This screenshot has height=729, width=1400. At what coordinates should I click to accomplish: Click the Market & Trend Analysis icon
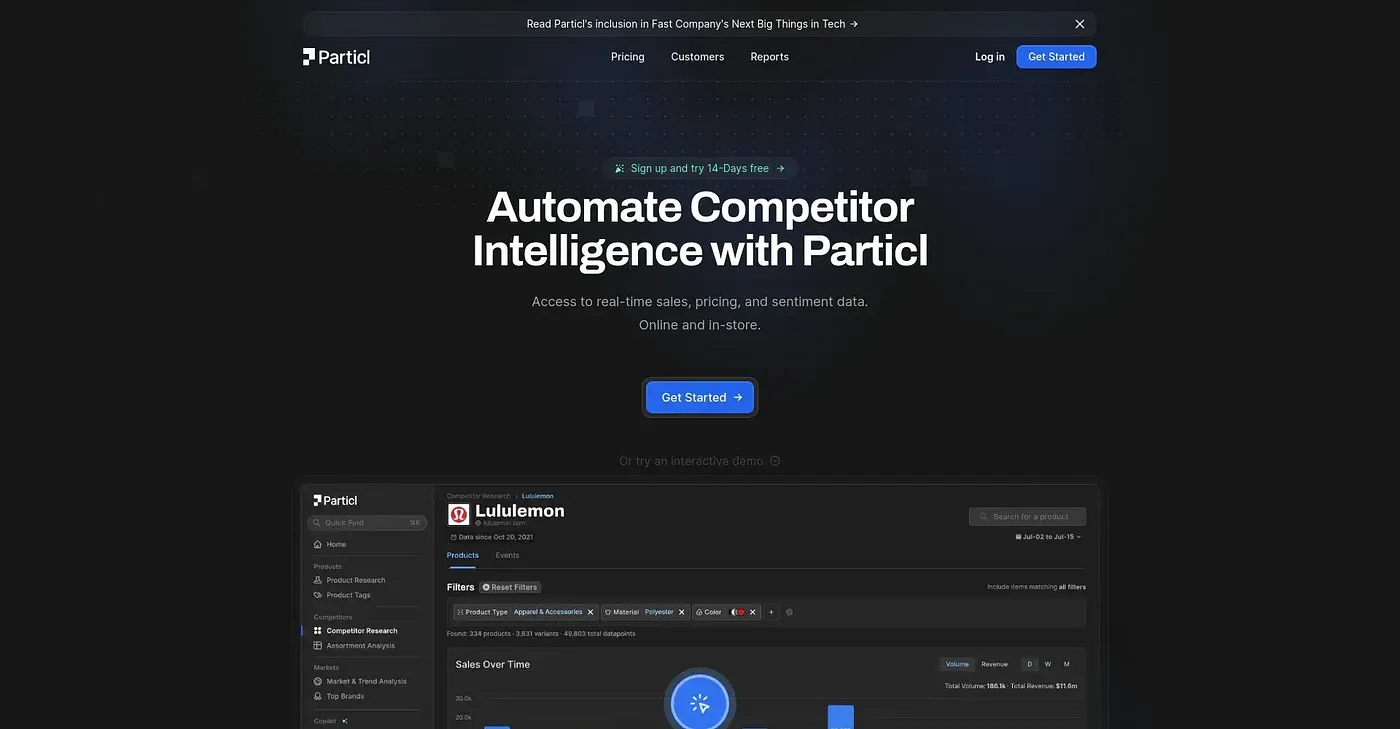pos(318,681)
